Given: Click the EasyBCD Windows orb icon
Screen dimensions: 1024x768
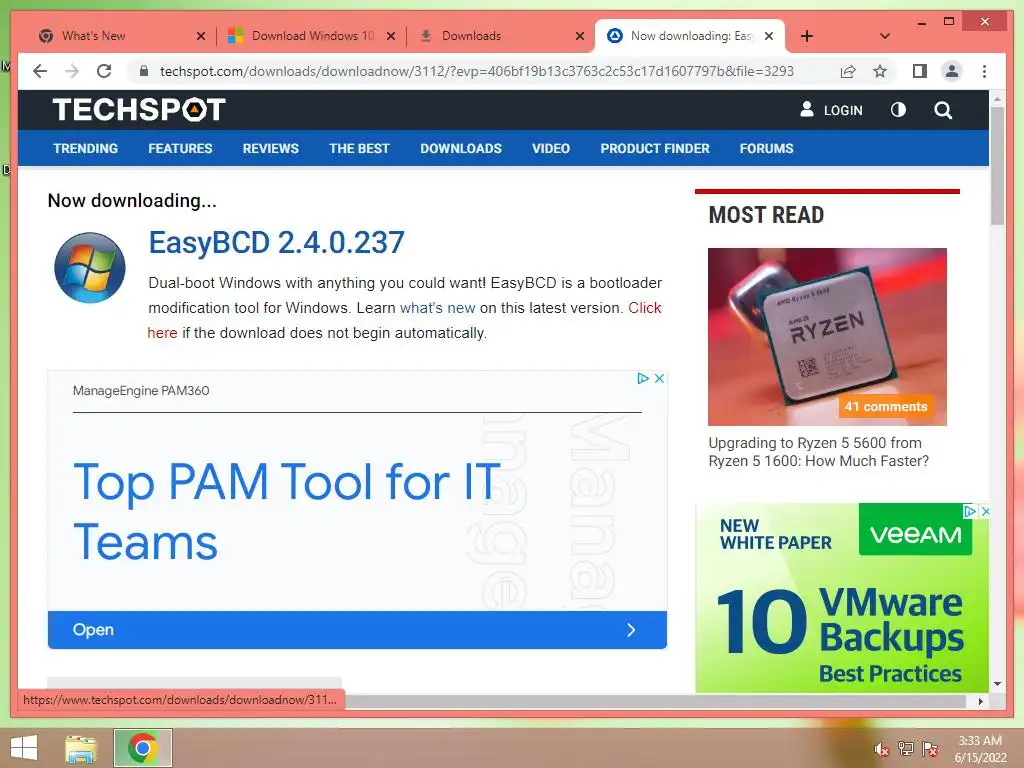Looking at the screenshot, I should point(89,268).
